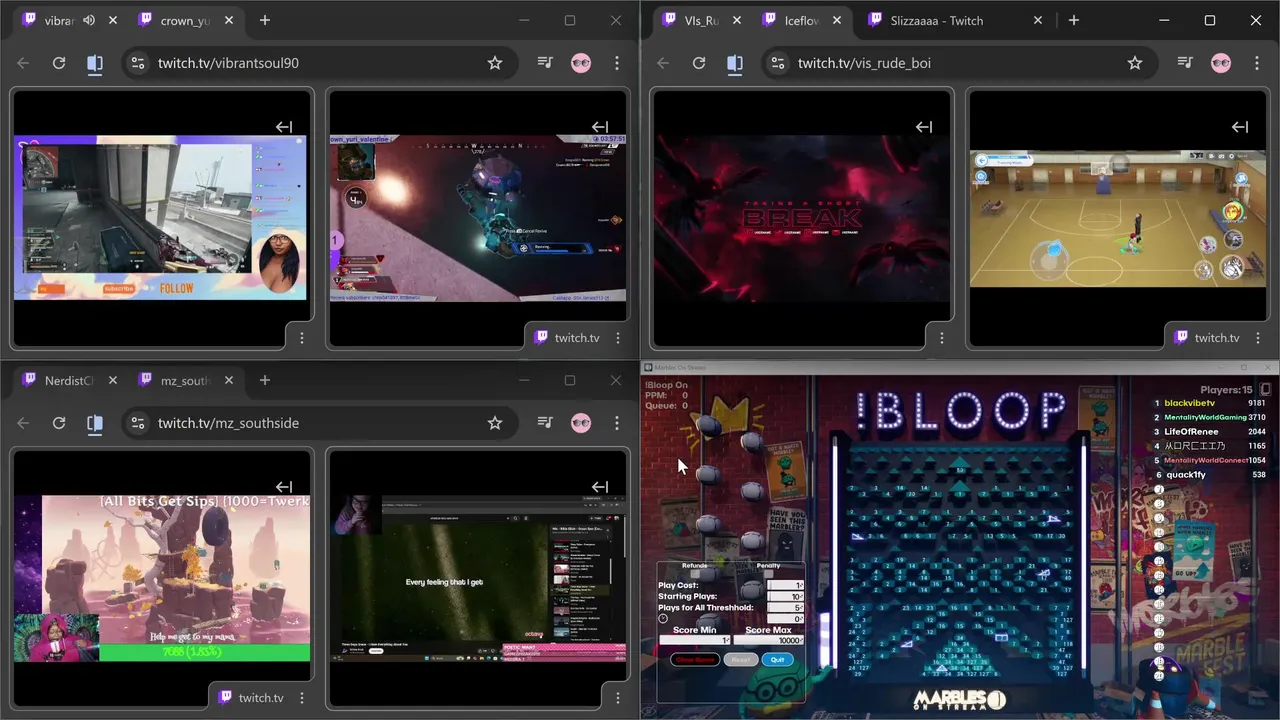Collapse the music video pane arrow

[x=600, y=487]
